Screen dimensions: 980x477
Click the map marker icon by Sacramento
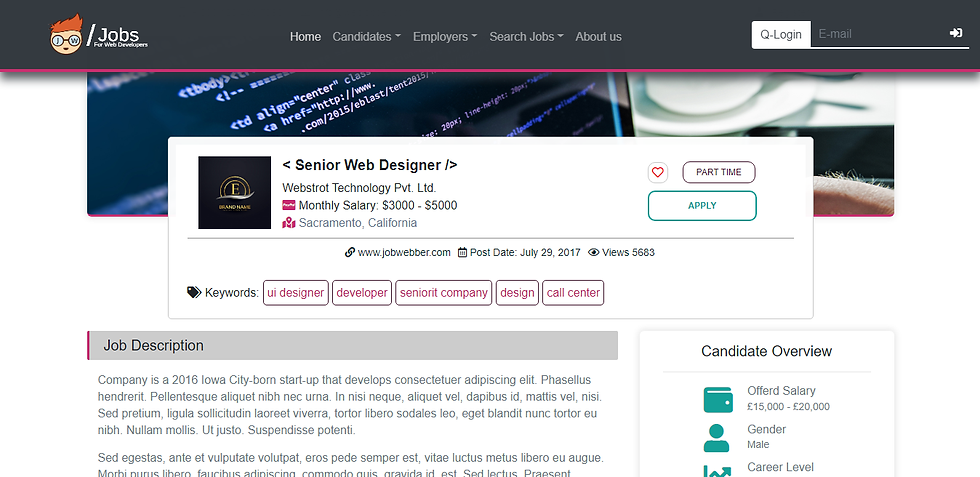pyautogui.click(x=289, y=223)
